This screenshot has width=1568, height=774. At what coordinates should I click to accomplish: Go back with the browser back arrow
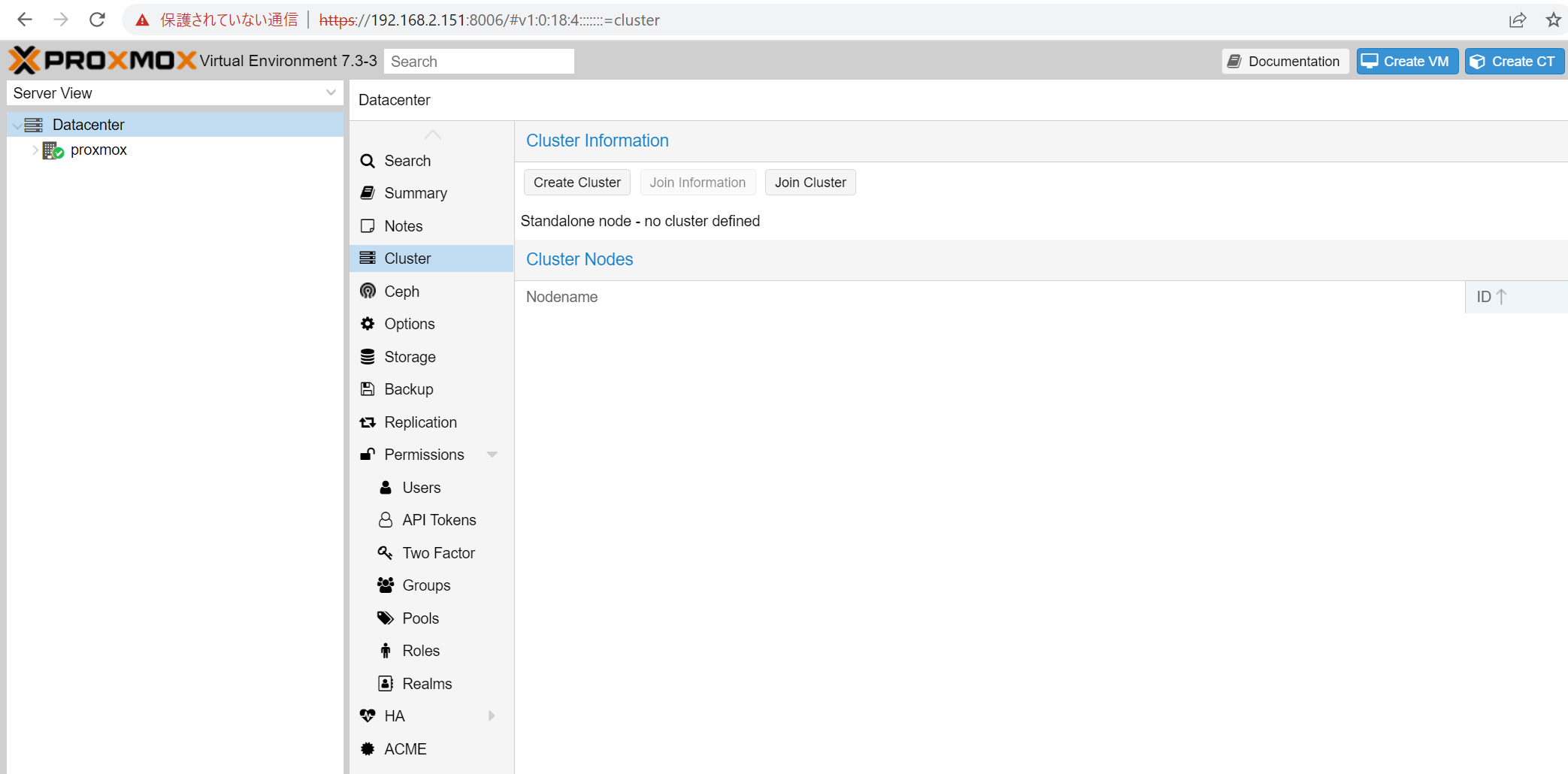(x=25, y=20)
